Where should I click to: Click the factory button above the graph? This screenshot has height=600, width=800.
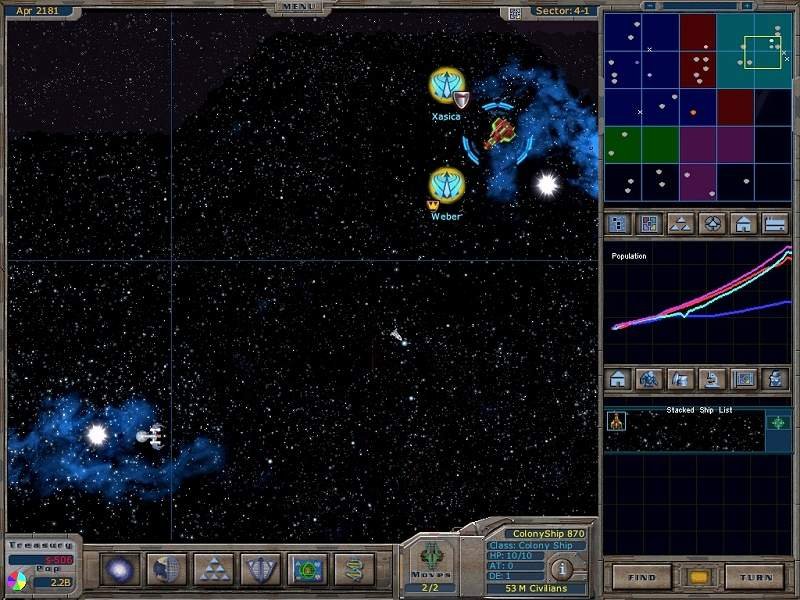776,224
